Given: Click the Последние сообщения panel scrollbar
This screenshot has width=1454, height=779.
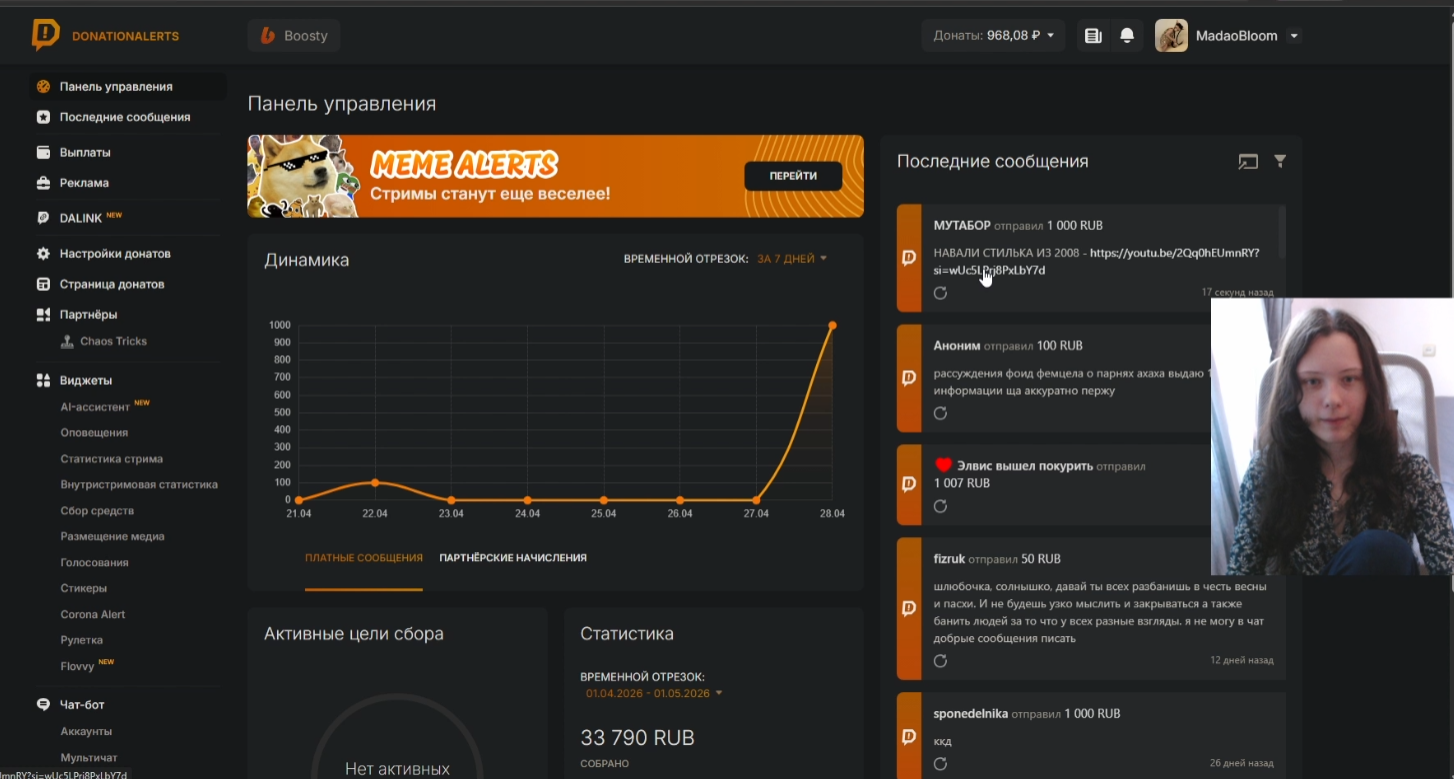Looking at the screenshot, I should (1282, 232).
